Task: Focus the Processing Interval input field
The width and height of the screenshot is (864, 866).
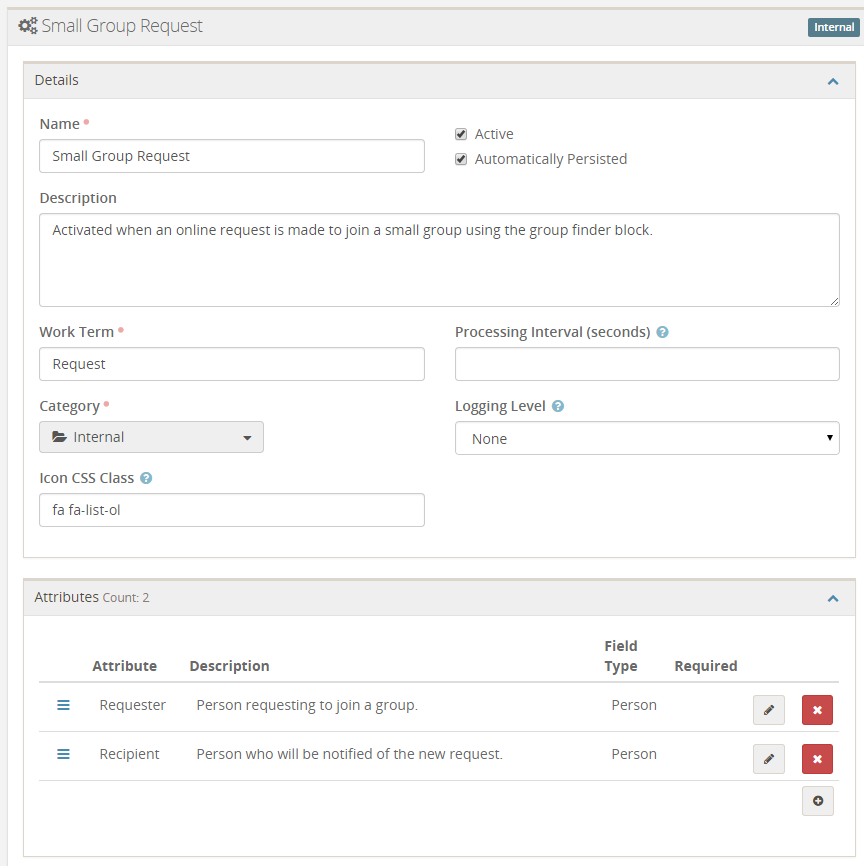Action: pyautogui.click(x=646, y=364)
